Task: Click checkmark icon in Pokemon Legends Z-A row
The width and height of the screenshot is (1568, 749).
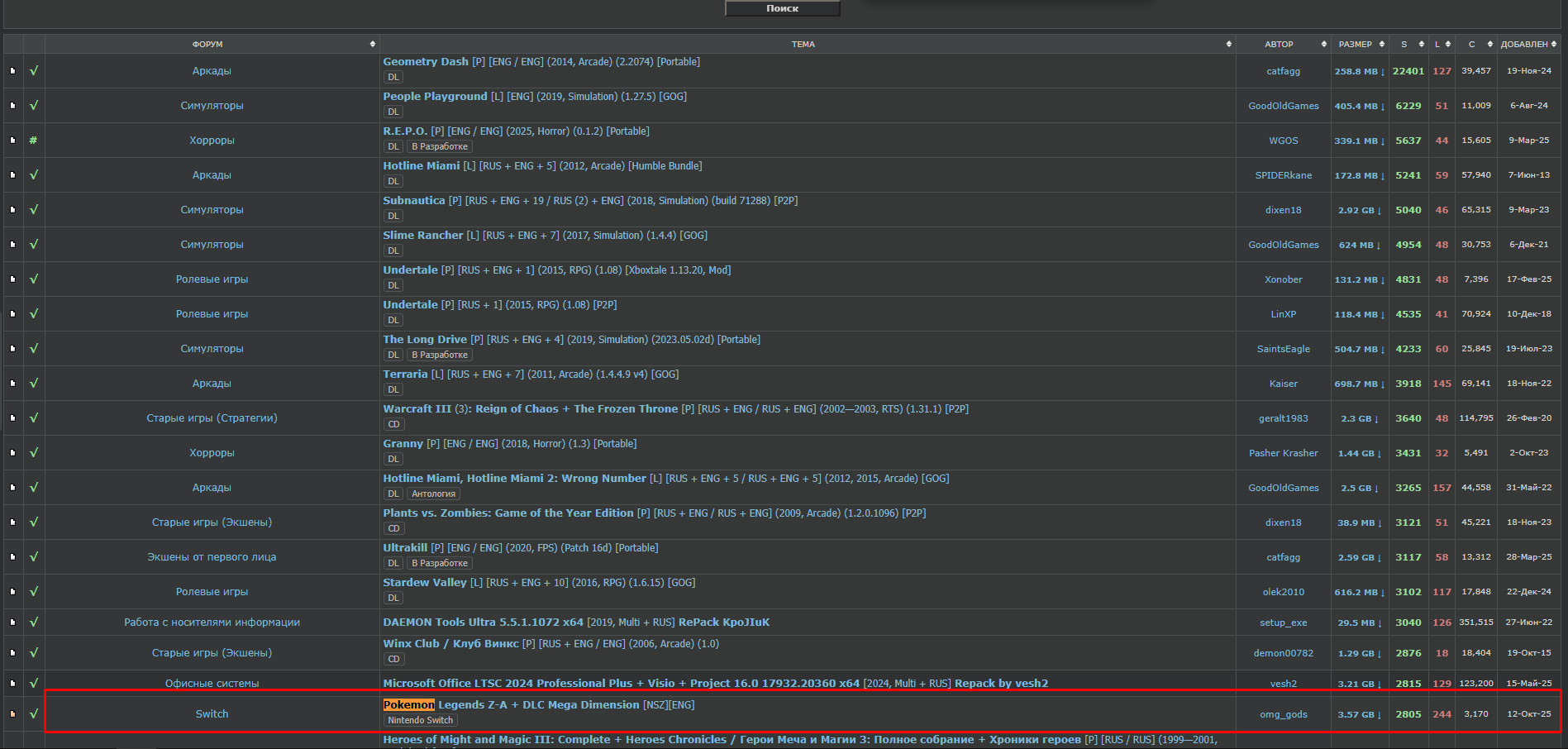Action: [x=34, y=714]
